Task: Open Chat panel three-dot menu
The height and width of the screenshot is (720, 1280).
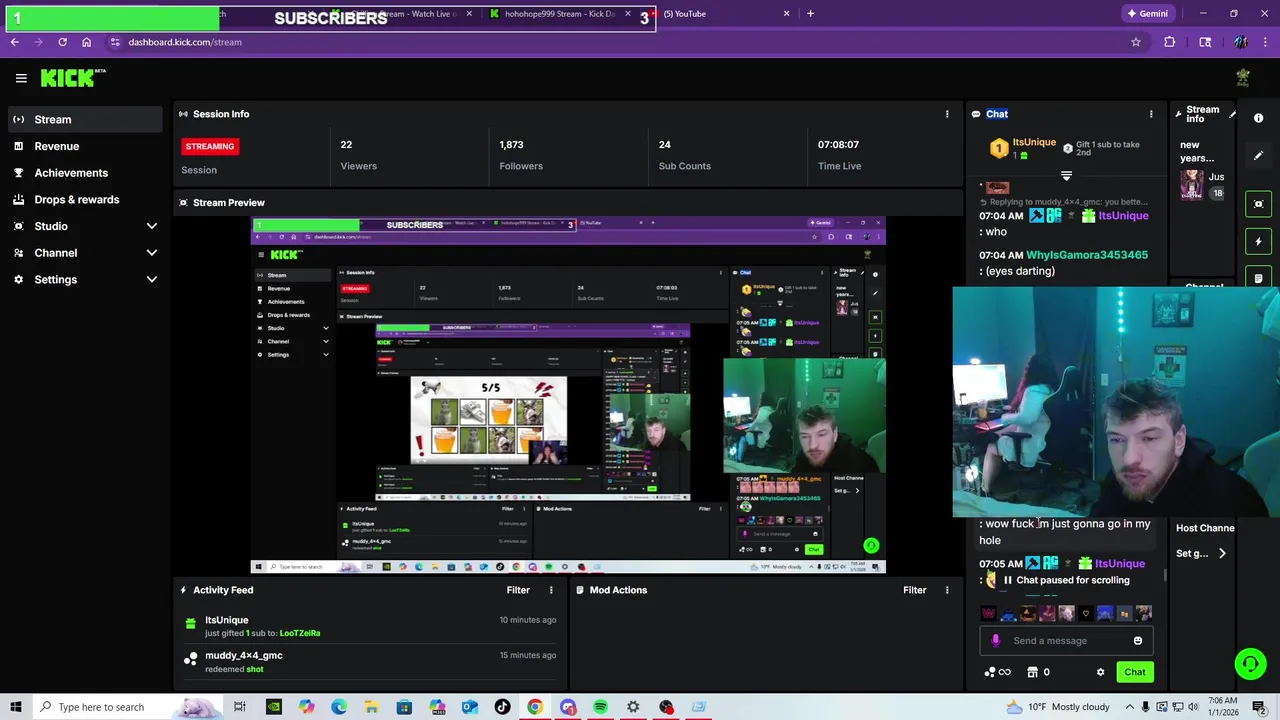Action: [x=1151, y=114]
